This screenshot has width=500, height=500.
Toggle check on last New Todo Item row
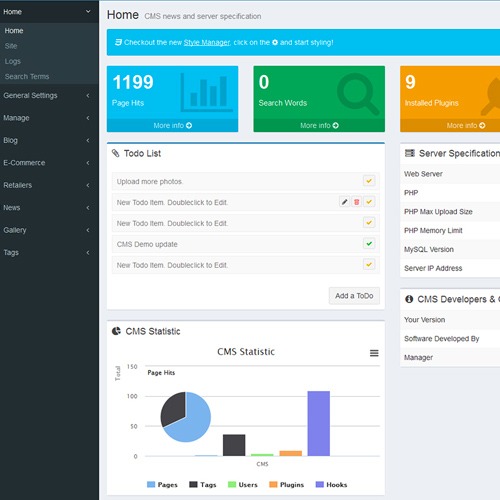[x=369, y=265]
